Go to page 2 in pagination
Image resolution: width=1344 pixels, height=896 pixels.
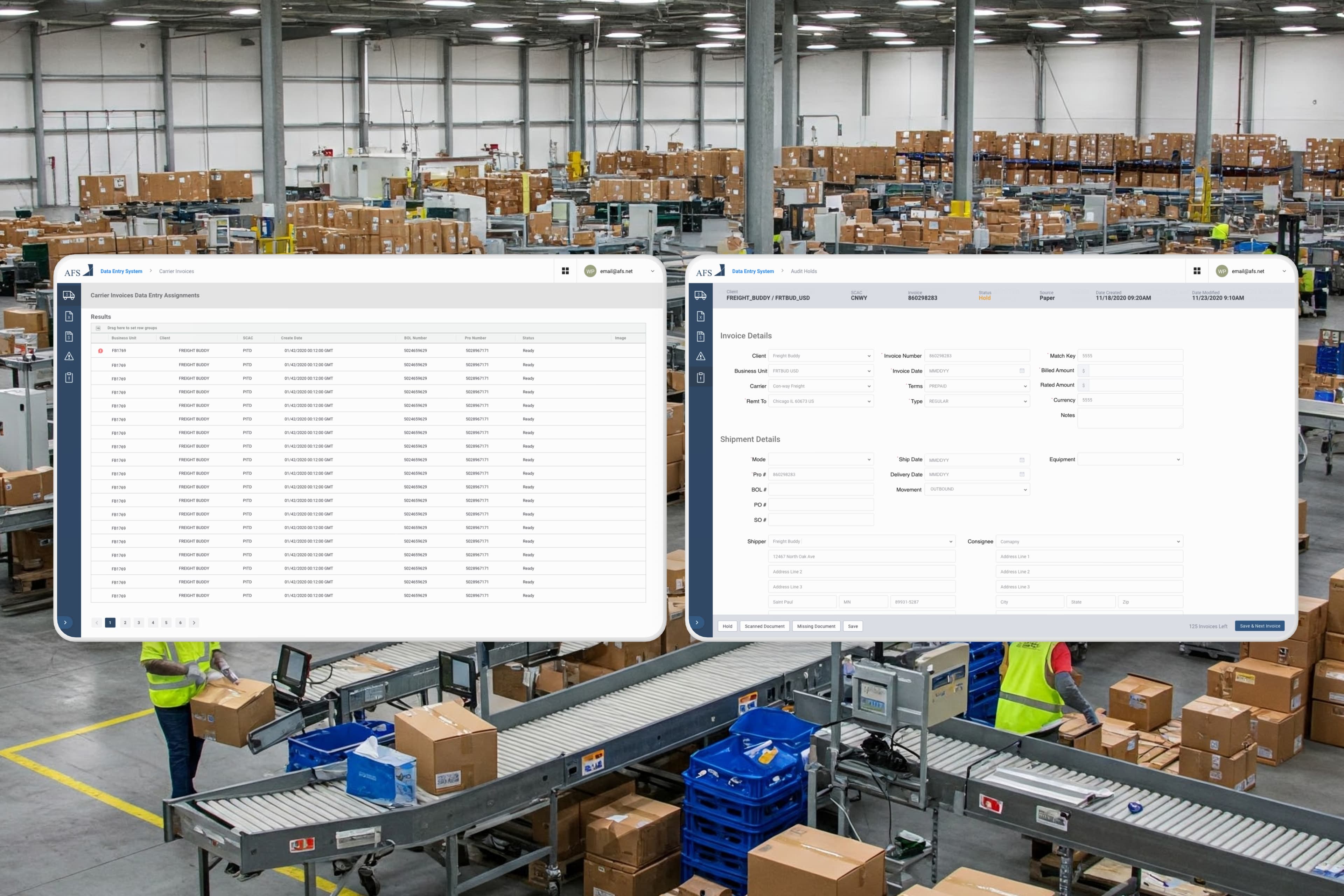pos(125,623)
